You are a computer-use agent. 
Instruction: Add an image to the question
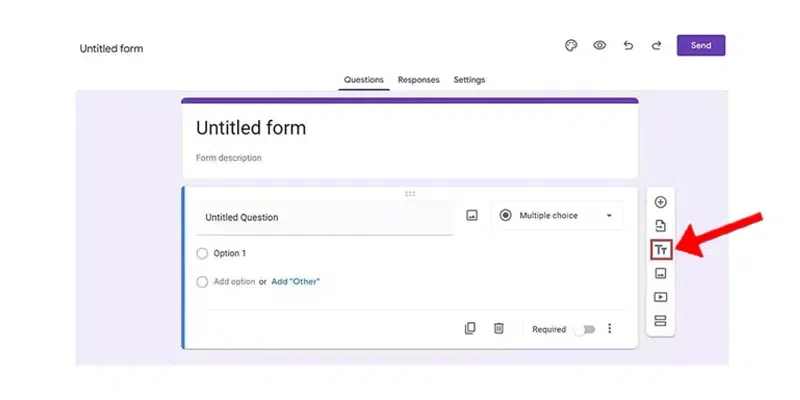(472, 215)
